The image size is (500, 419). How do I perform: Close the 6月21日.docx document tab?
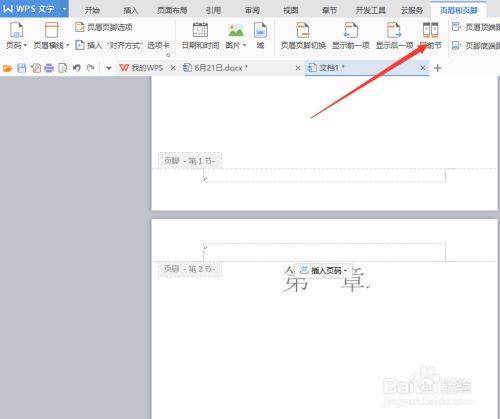coord(298,68)
